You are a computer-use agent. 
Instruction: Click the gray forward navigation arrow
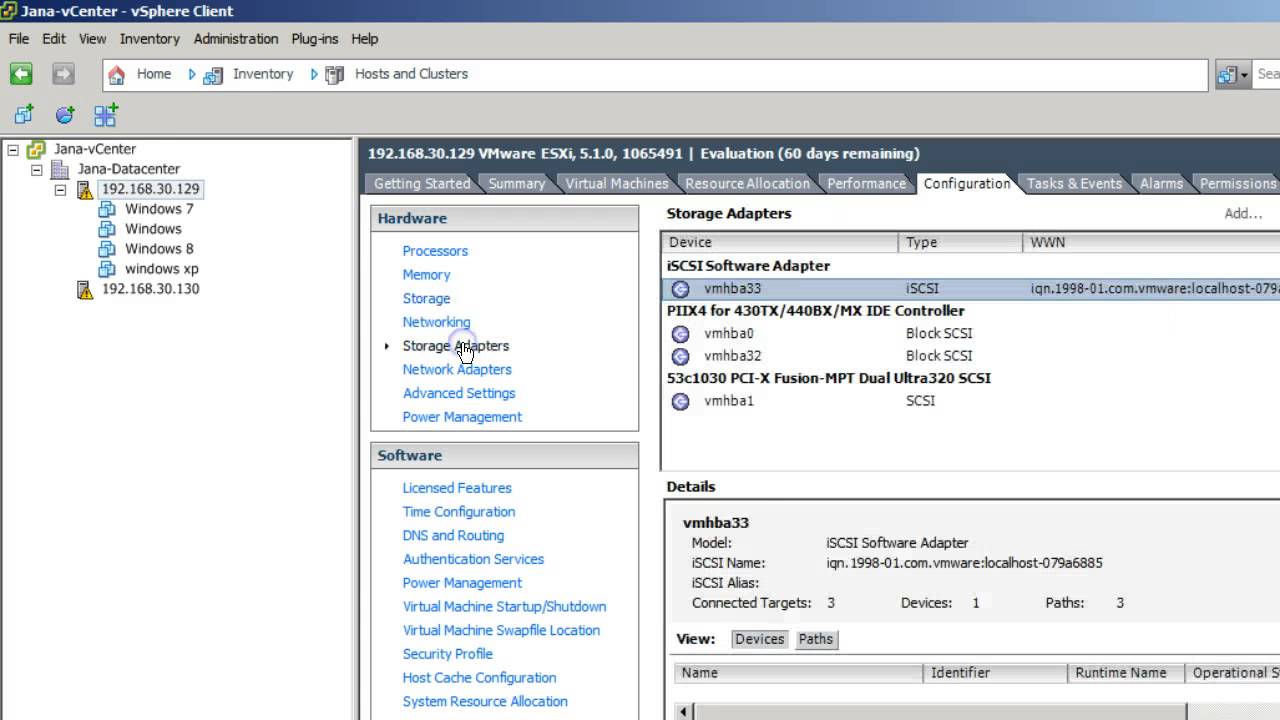63,74
